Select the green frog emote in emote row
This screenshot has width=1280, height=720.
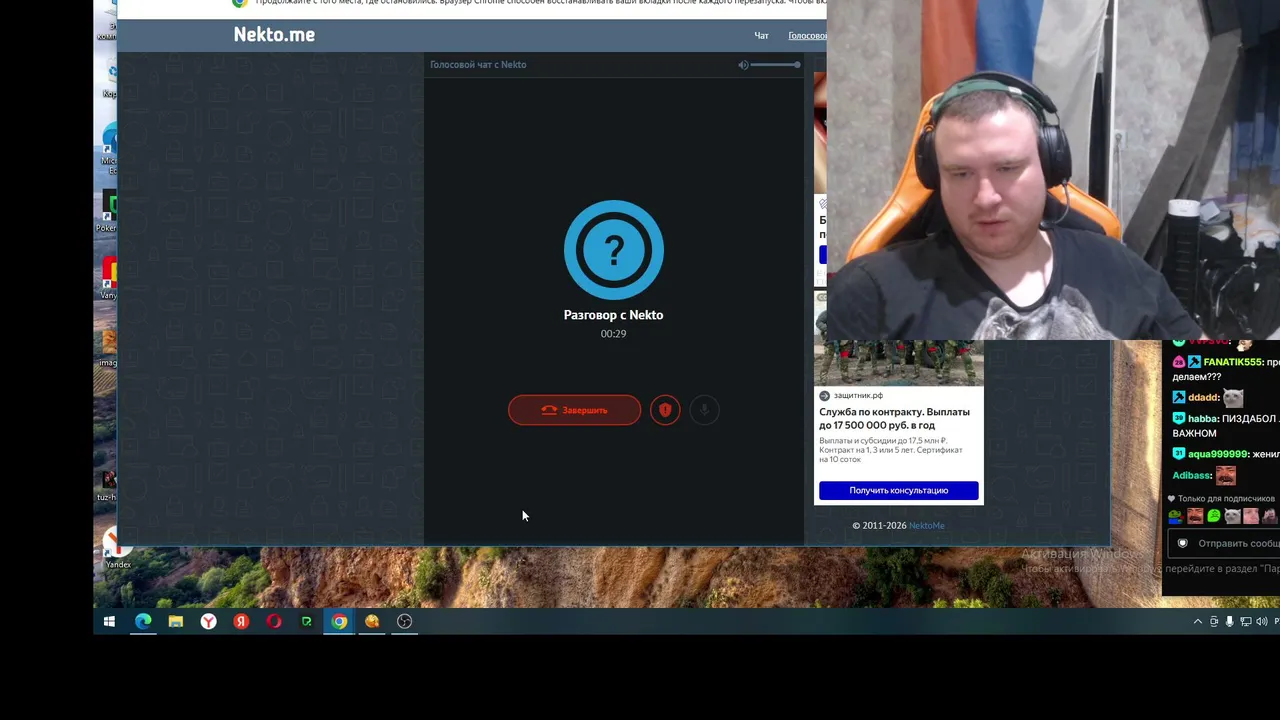click(x=1214, y=516)
